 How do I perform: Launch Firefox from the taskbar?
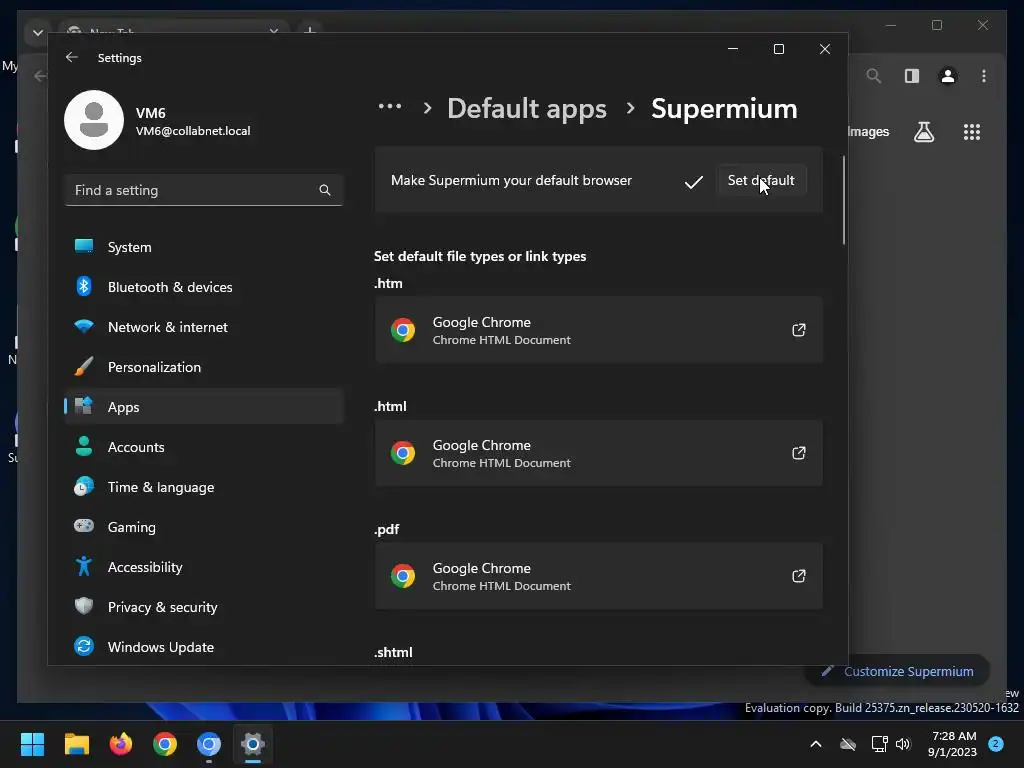click(121, 744)
